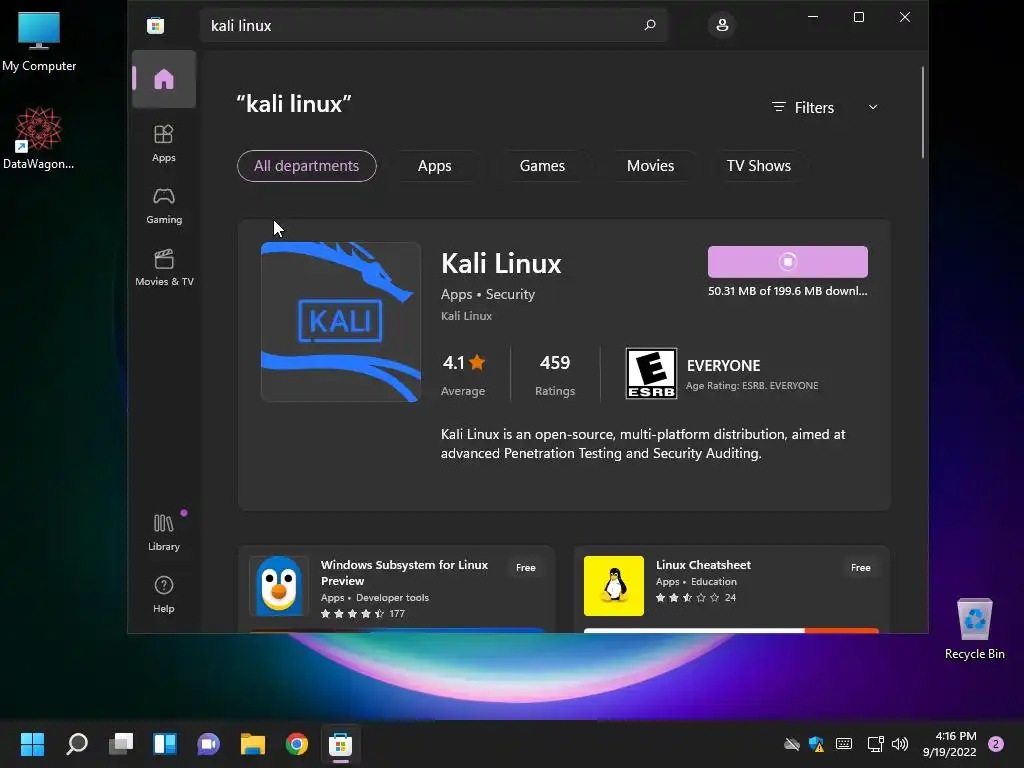Click the Kali Linux publisher name

(x=466, y=316)
